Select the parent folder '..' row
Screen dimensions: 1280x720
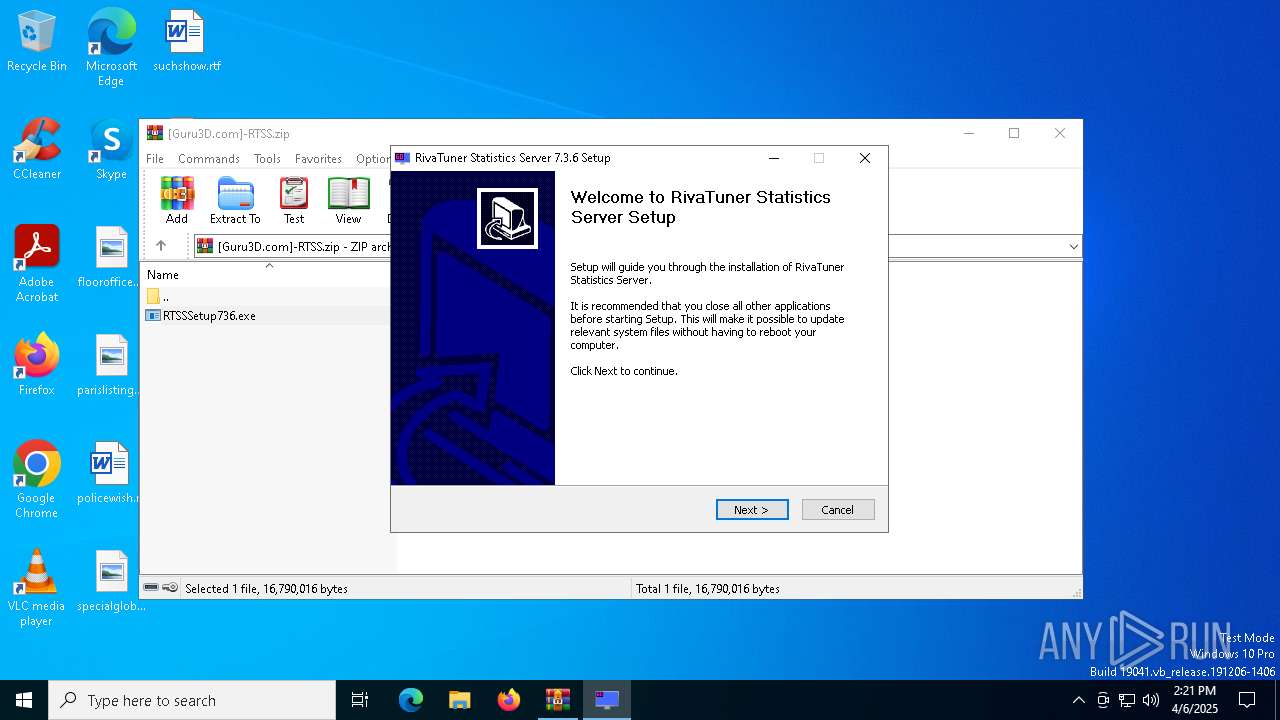coord(267,296)
